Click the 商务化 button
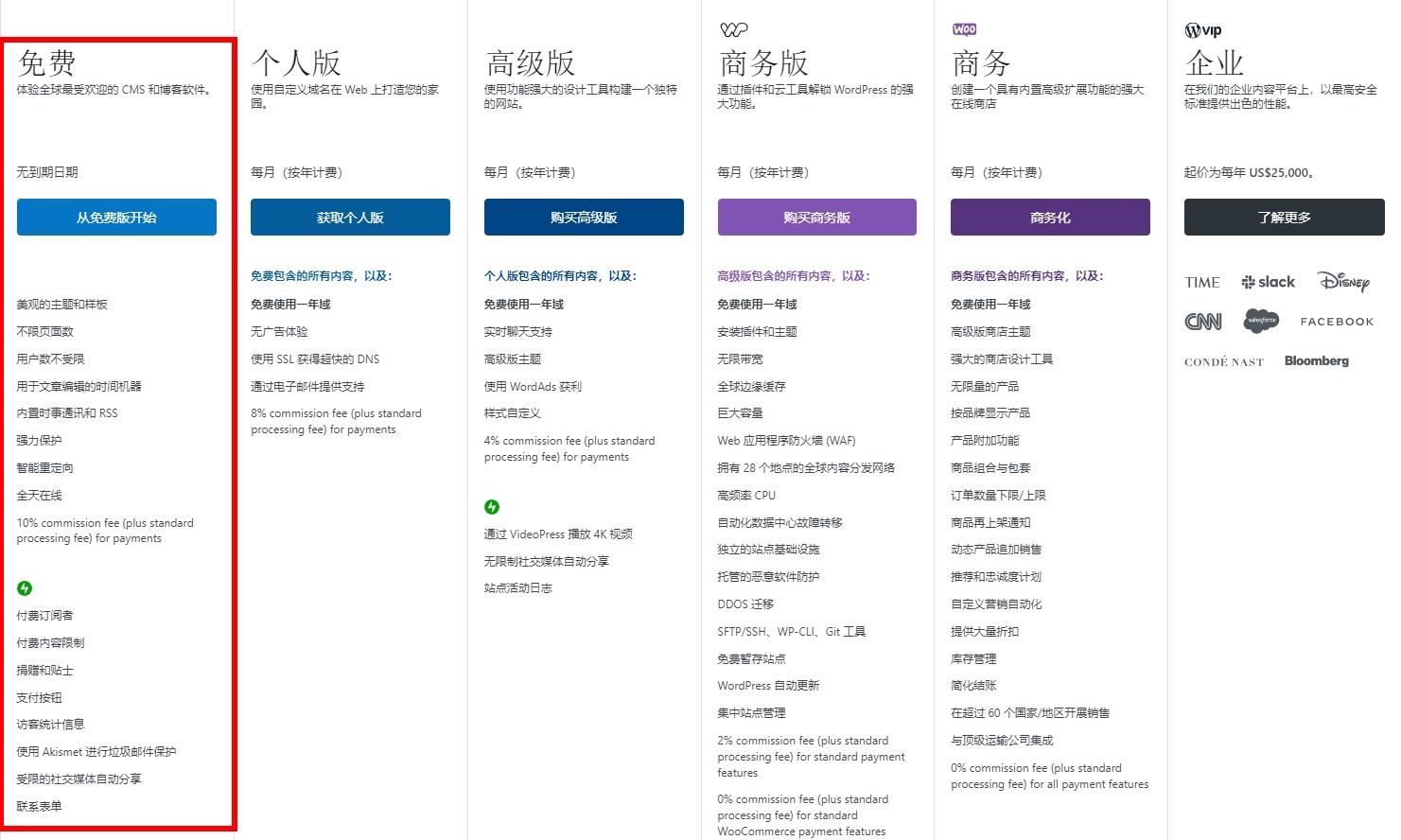1401x840 pixels. tap(1050, 217)
